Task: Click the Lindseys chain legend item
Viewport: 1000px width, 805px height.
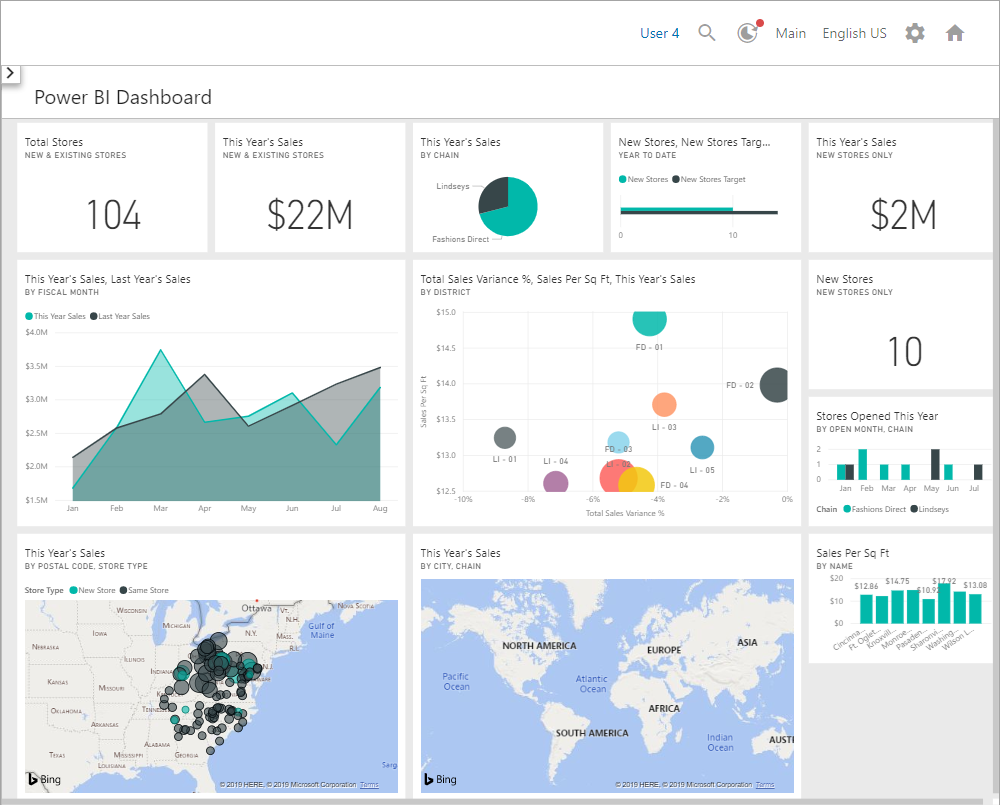Action: (x=928, y=509)
